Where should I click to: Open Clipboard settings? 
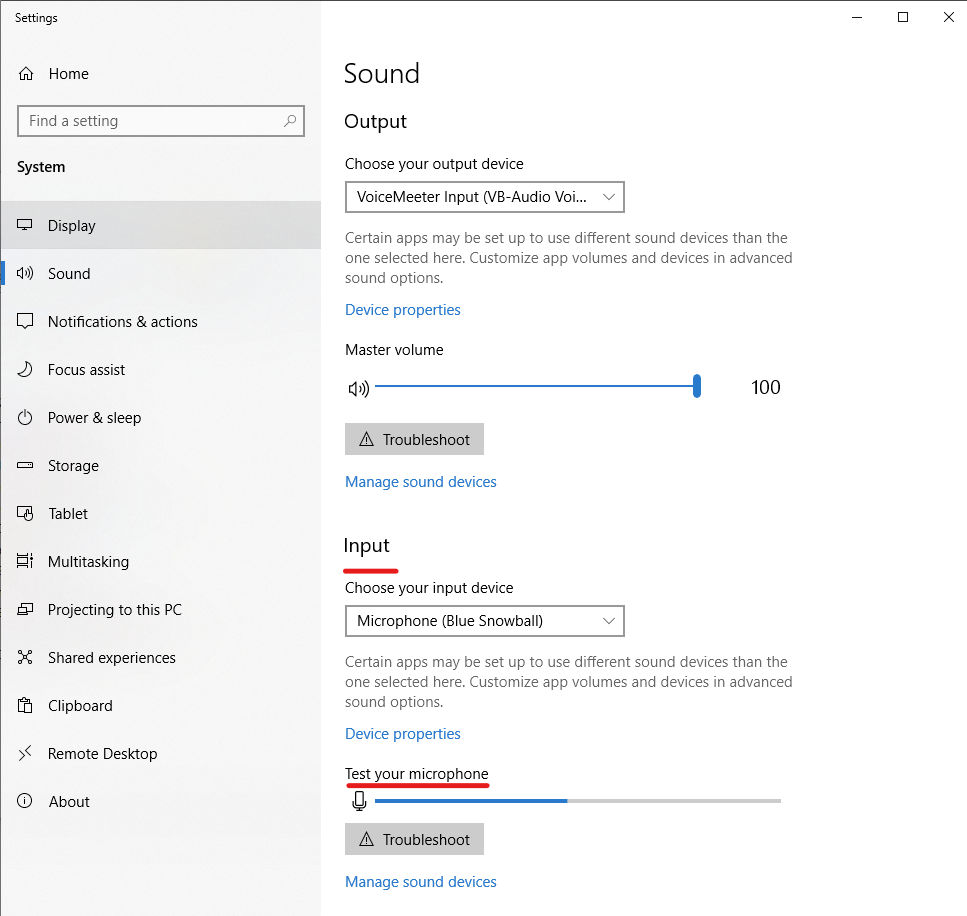[161, 706]
